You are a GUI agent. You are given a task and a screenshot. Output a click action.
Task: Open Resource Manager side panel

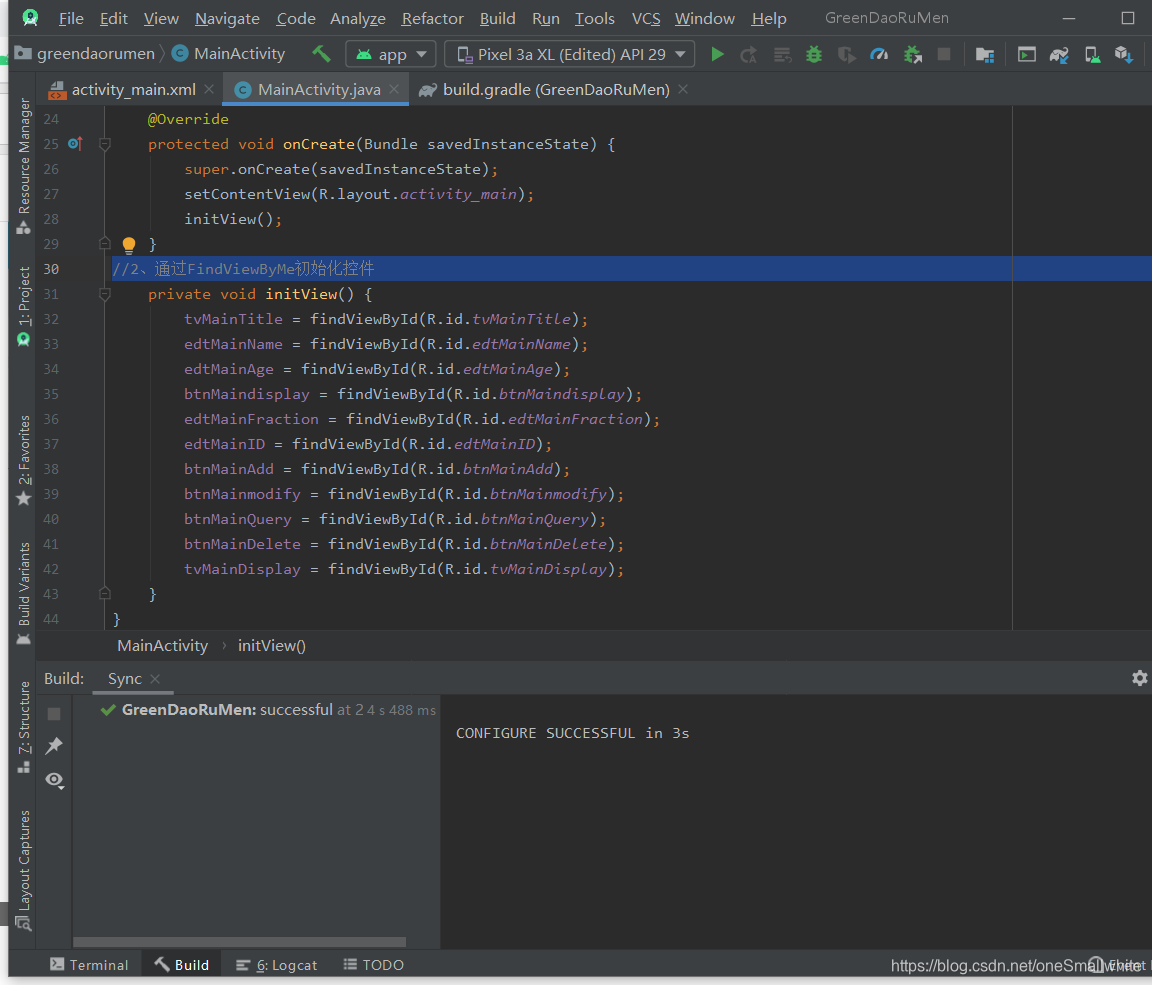tap(24, 165)
